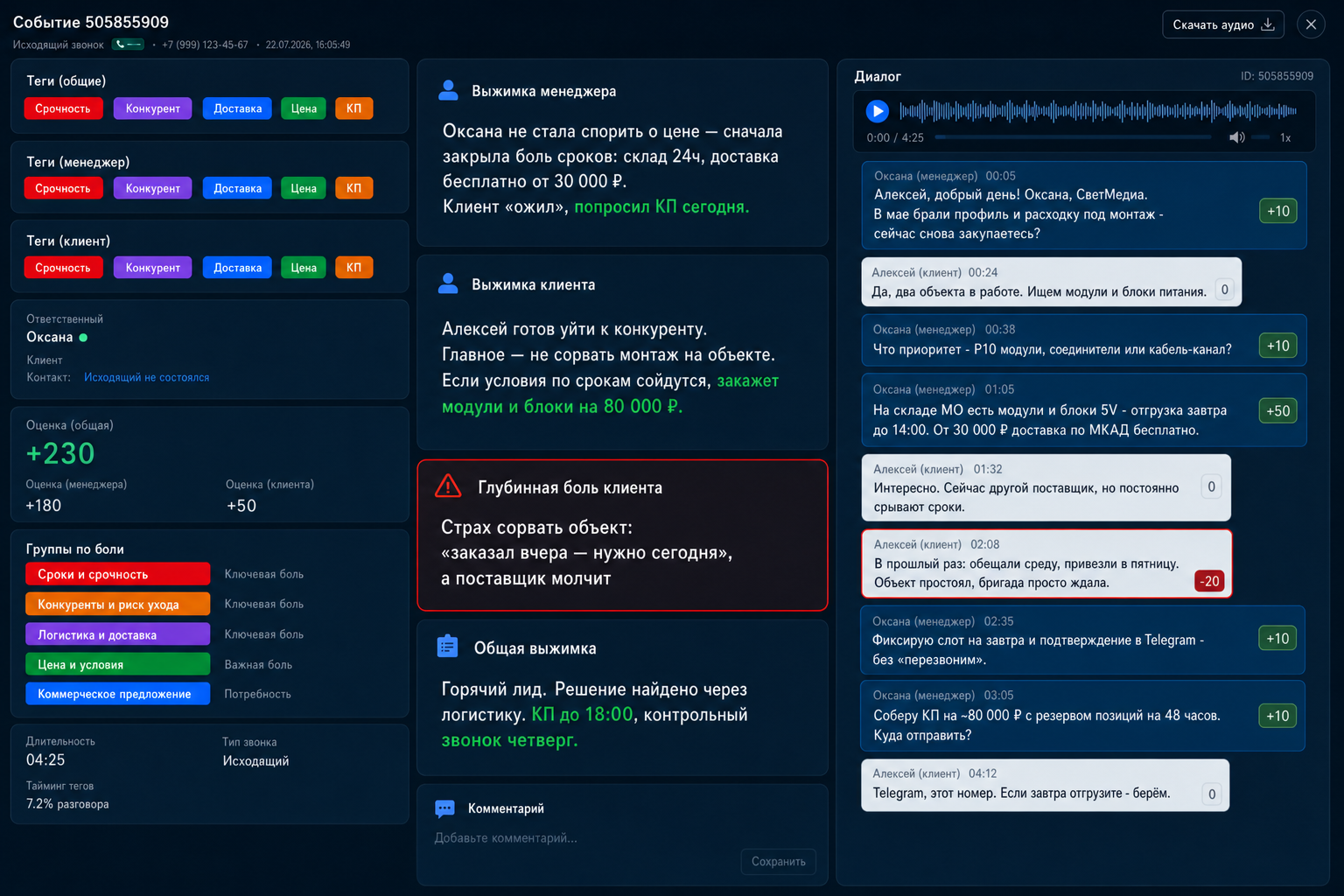Image resolution: width=1344 pixels, height=896 pixels.
Task: Mute the audio with speaker icon
Action: tap(1236, 137)
